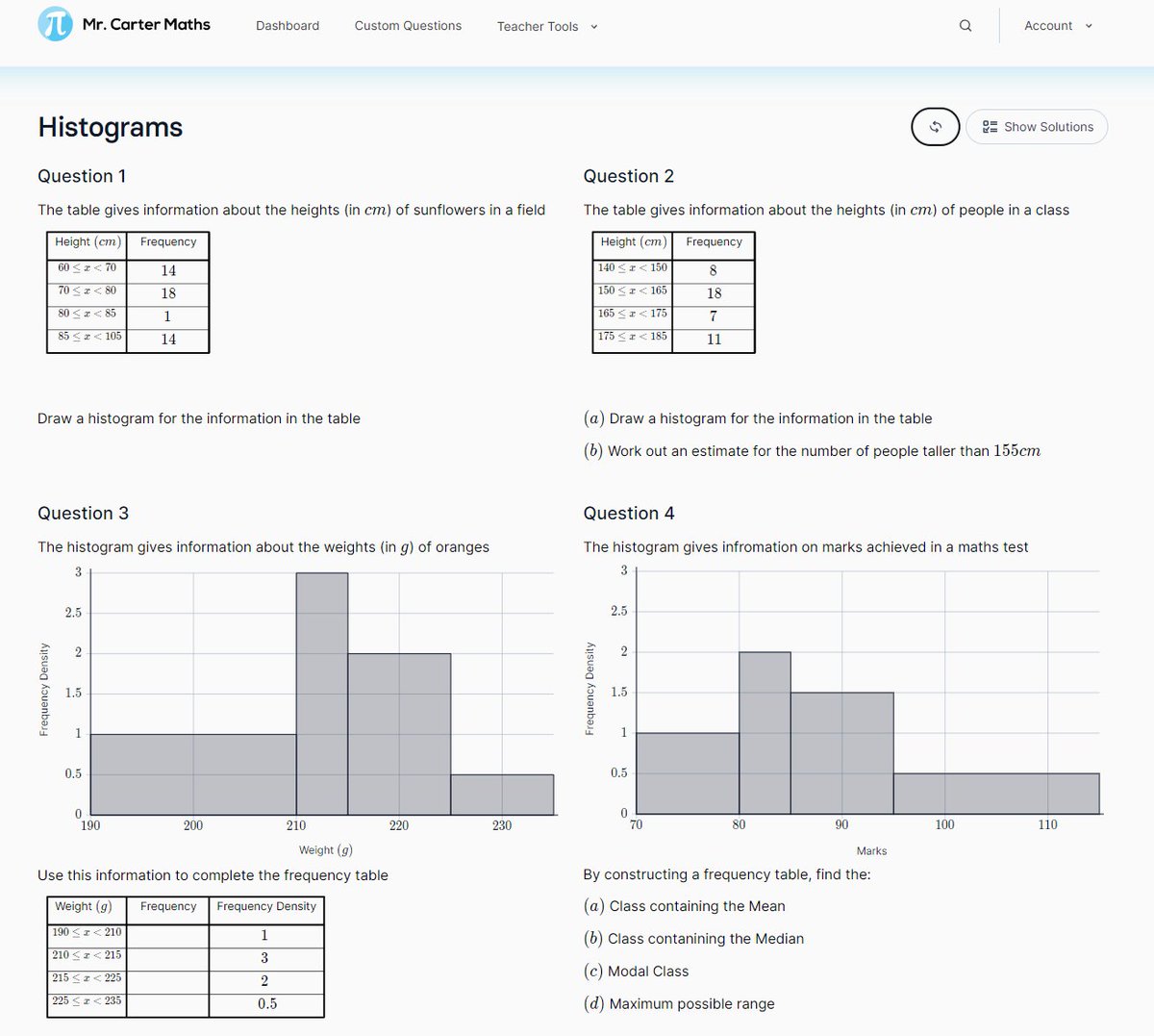Click the 85 ≤ x < 105 row label
The width and height of the screenshot is (1154, 1036).
pos(88,337)
